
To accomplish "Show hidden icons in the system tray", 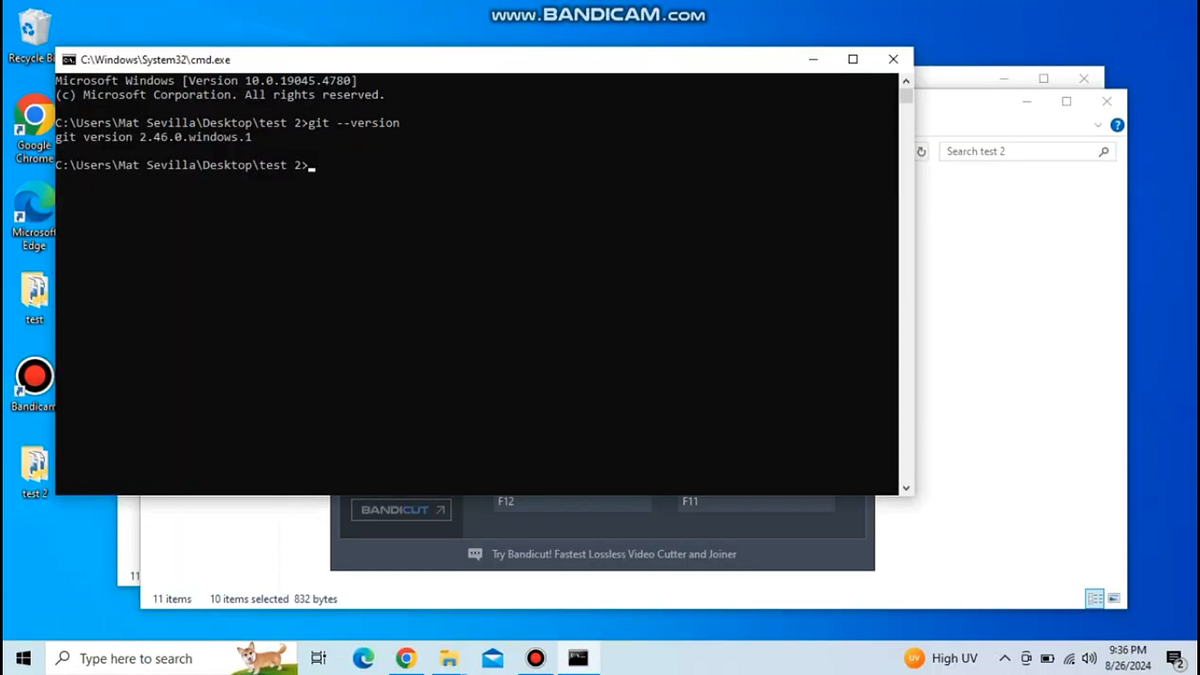I will coord(1004,658).
